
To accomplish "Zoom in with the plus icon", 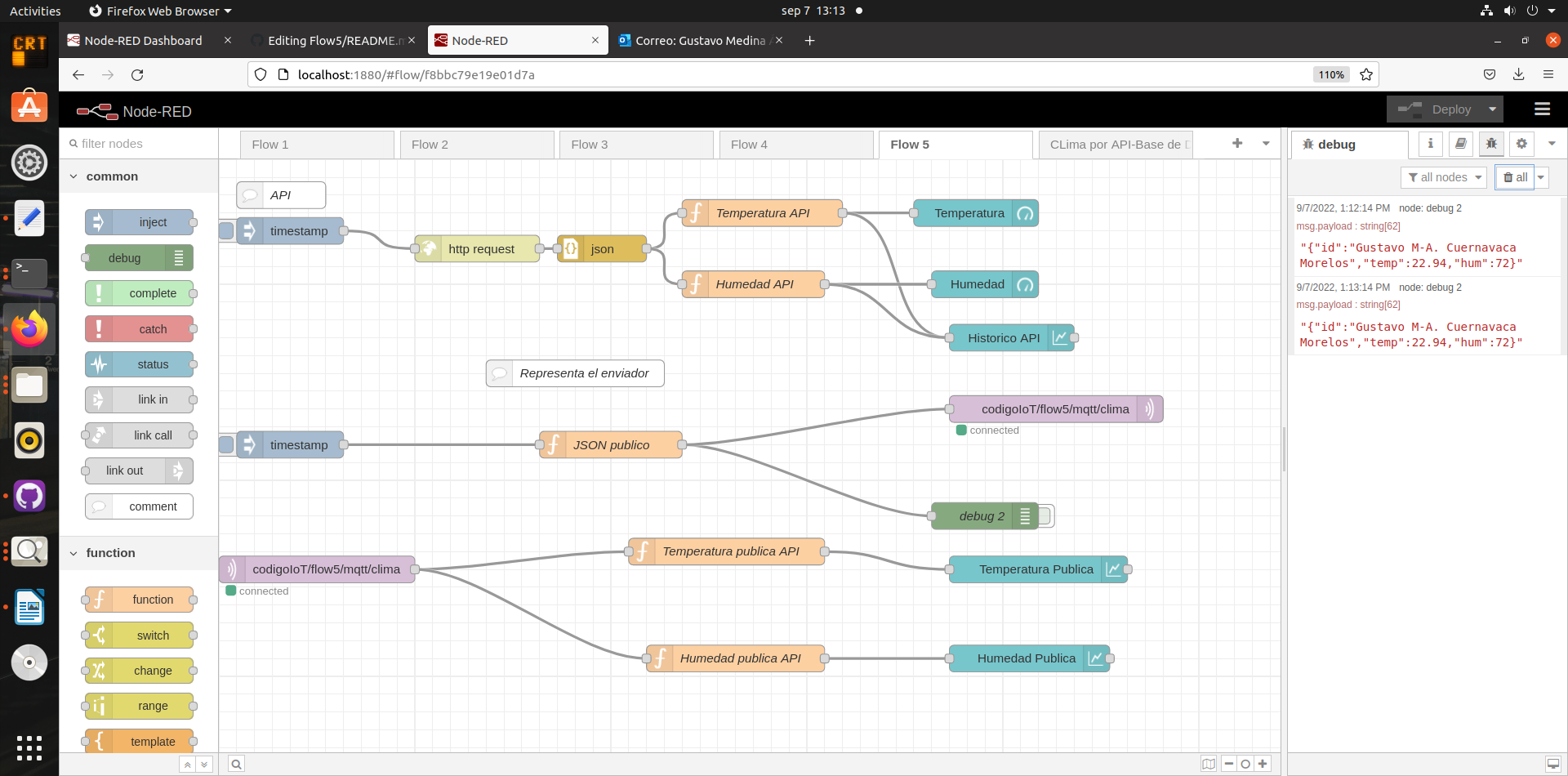I will pos(1263,764).
